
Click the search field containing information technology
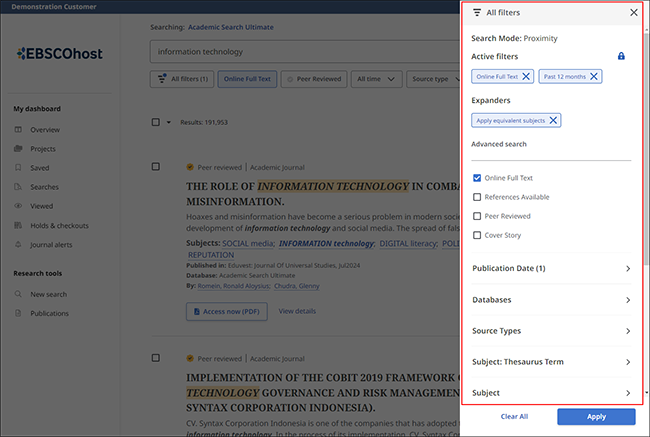click(x=305, y=52)
